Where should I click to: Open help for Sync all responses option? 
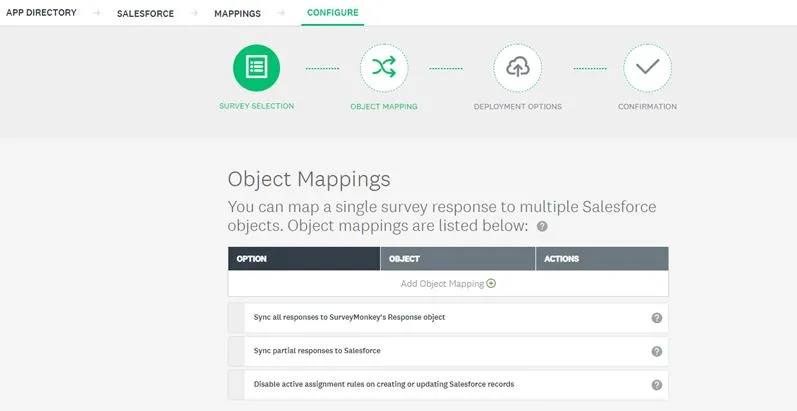pyautogui.click(x=657, y=318)
